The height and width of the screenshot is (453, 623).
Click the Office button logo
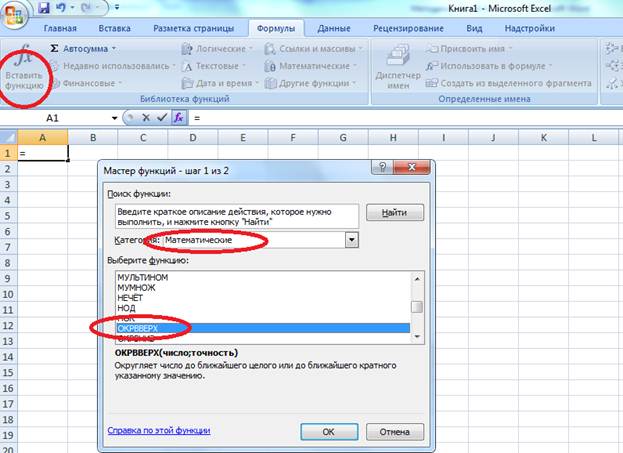[14, 15]
